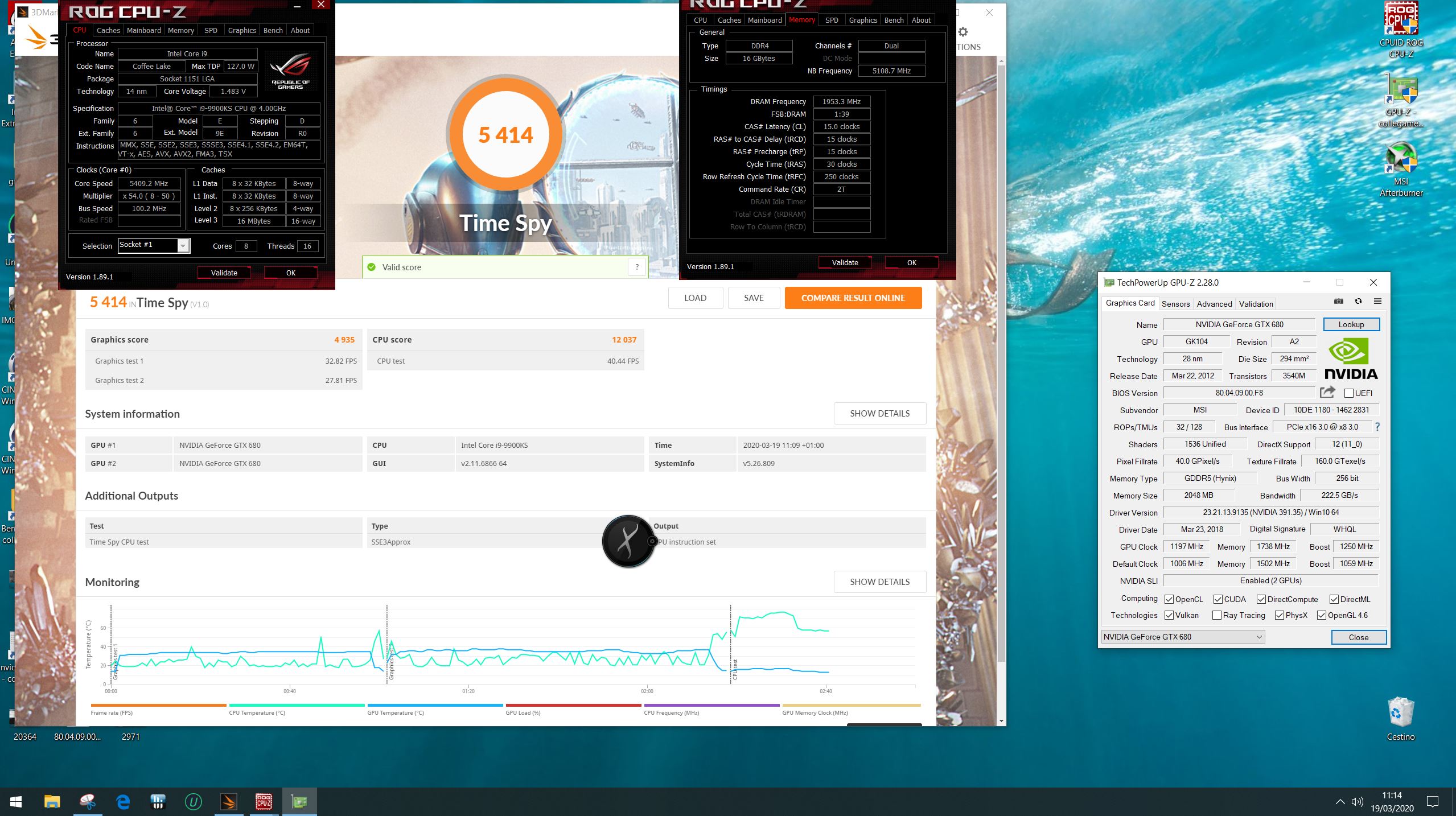The image size is (1456, 816).
Task: Click SHOW DETAILS for System information
Action: 879,413
